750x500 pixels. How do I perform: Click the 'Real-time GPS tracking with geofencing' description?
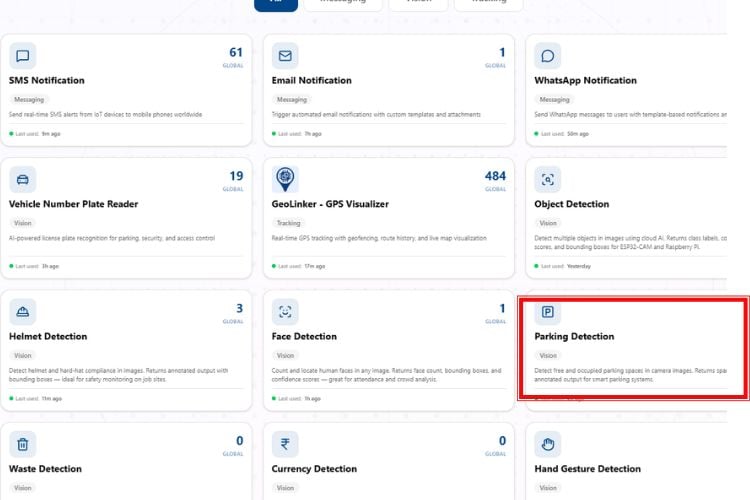tap(379, 238)
